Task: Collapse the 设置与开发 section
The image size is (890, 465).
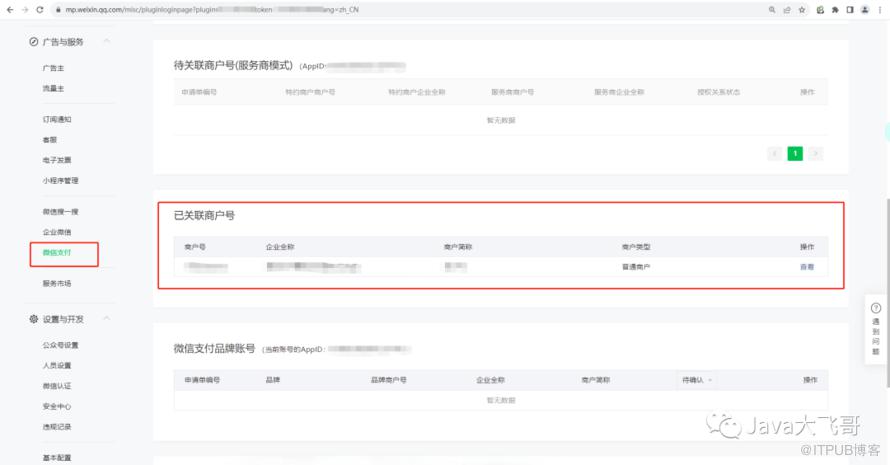Action: [x=107, y=319]
